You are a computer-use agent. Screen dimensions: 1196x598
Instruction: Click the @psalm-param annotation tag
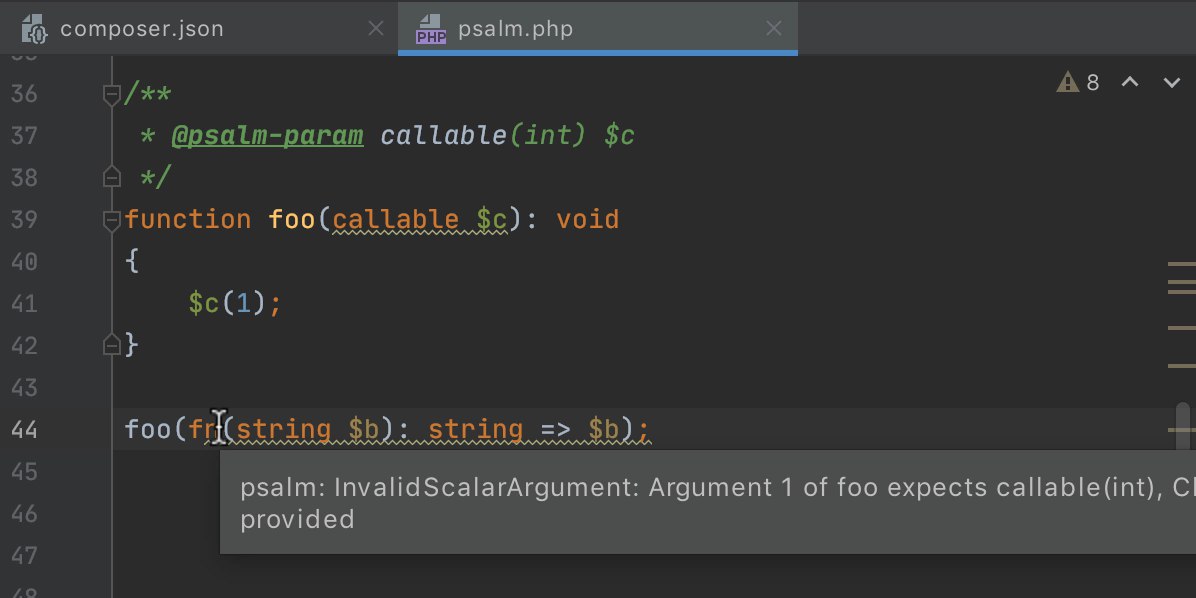click(268, 136)
